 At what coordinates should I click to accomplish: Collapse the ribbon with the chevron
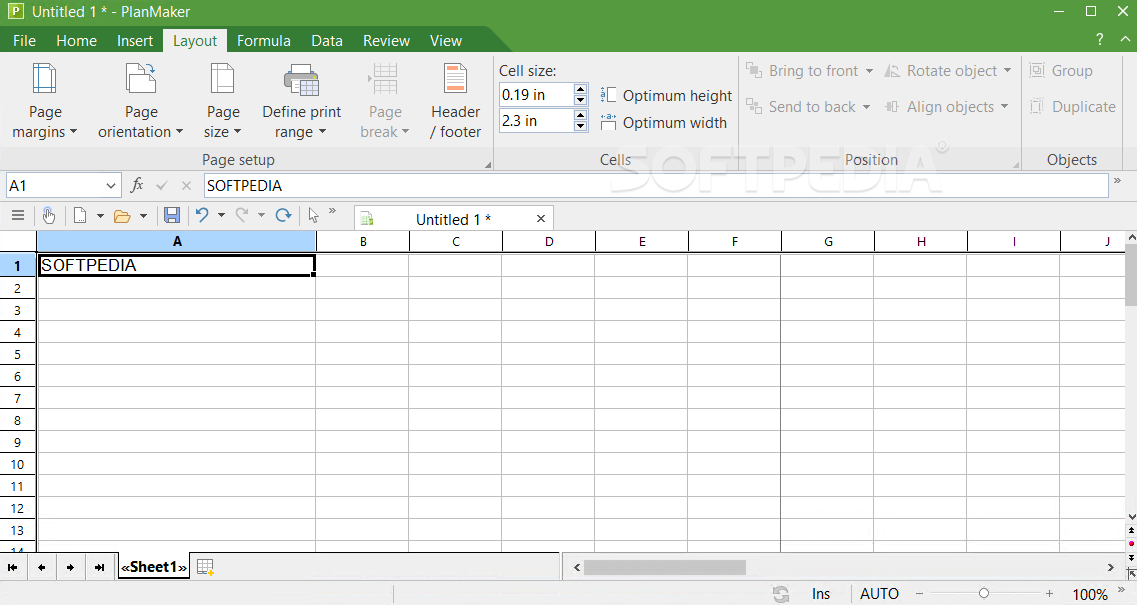1125,39
